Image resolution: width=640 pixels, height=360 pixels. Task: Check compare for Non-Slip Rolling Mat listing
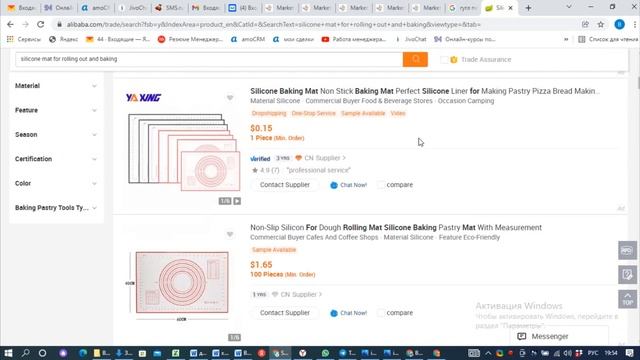point(381,313)
